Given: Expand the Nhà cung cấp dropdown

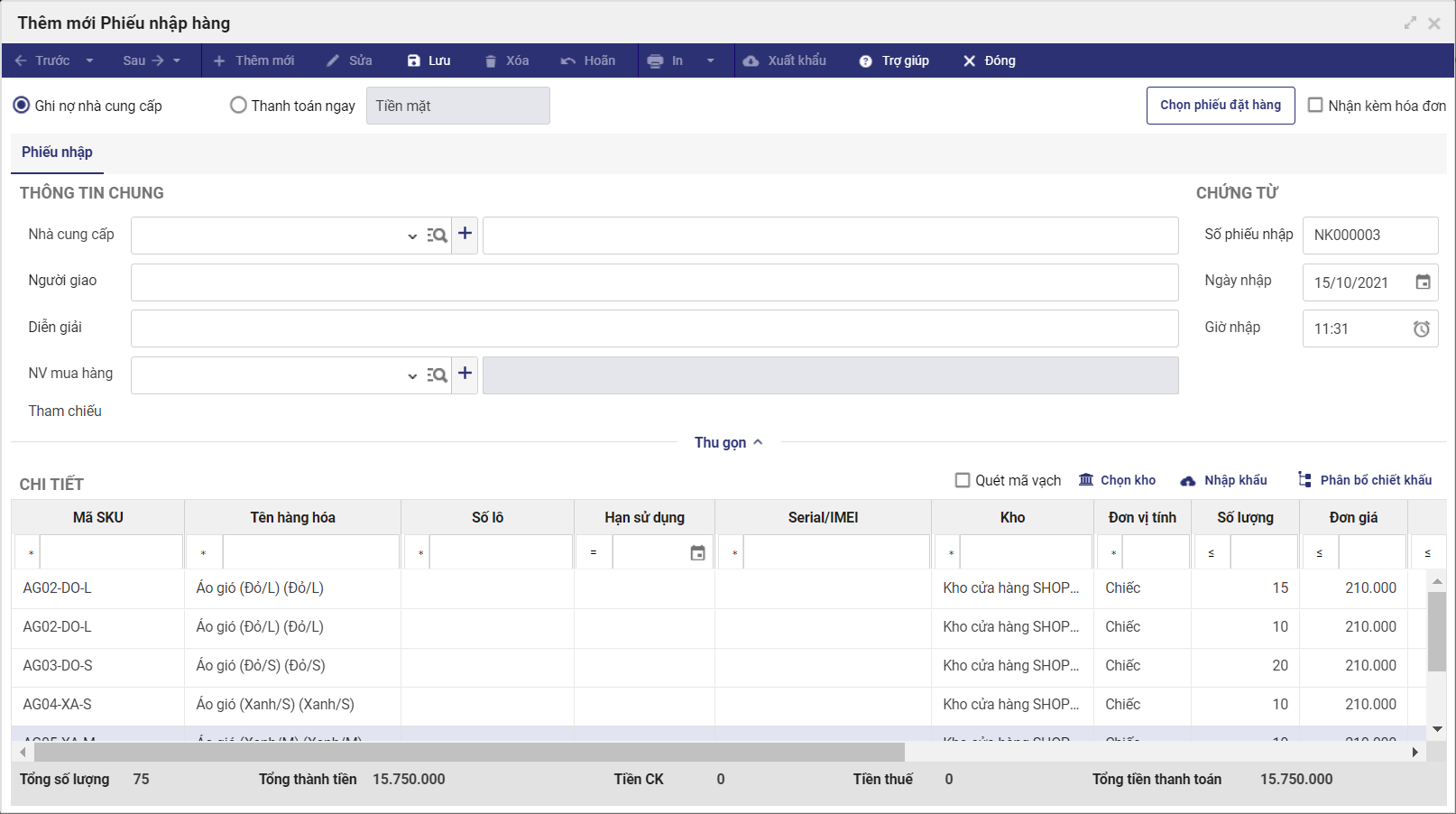Looking at the screenshot, I should (412, 236).
